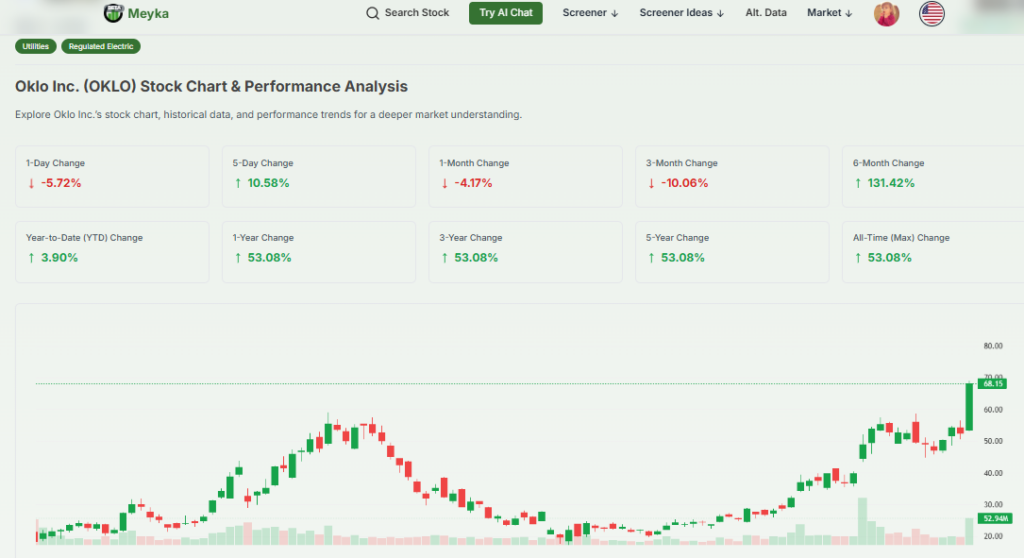Click the Regulated Electric industry tag
Viewport: 1024px width, 558px height.
101,46
